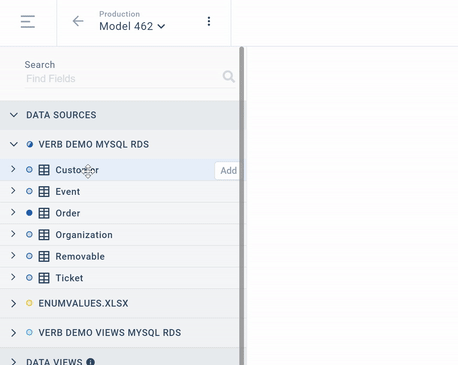Expand the Removable table row
Image resolution: width=458 pixels, height=365 pixels.
[x=13, y=256]
